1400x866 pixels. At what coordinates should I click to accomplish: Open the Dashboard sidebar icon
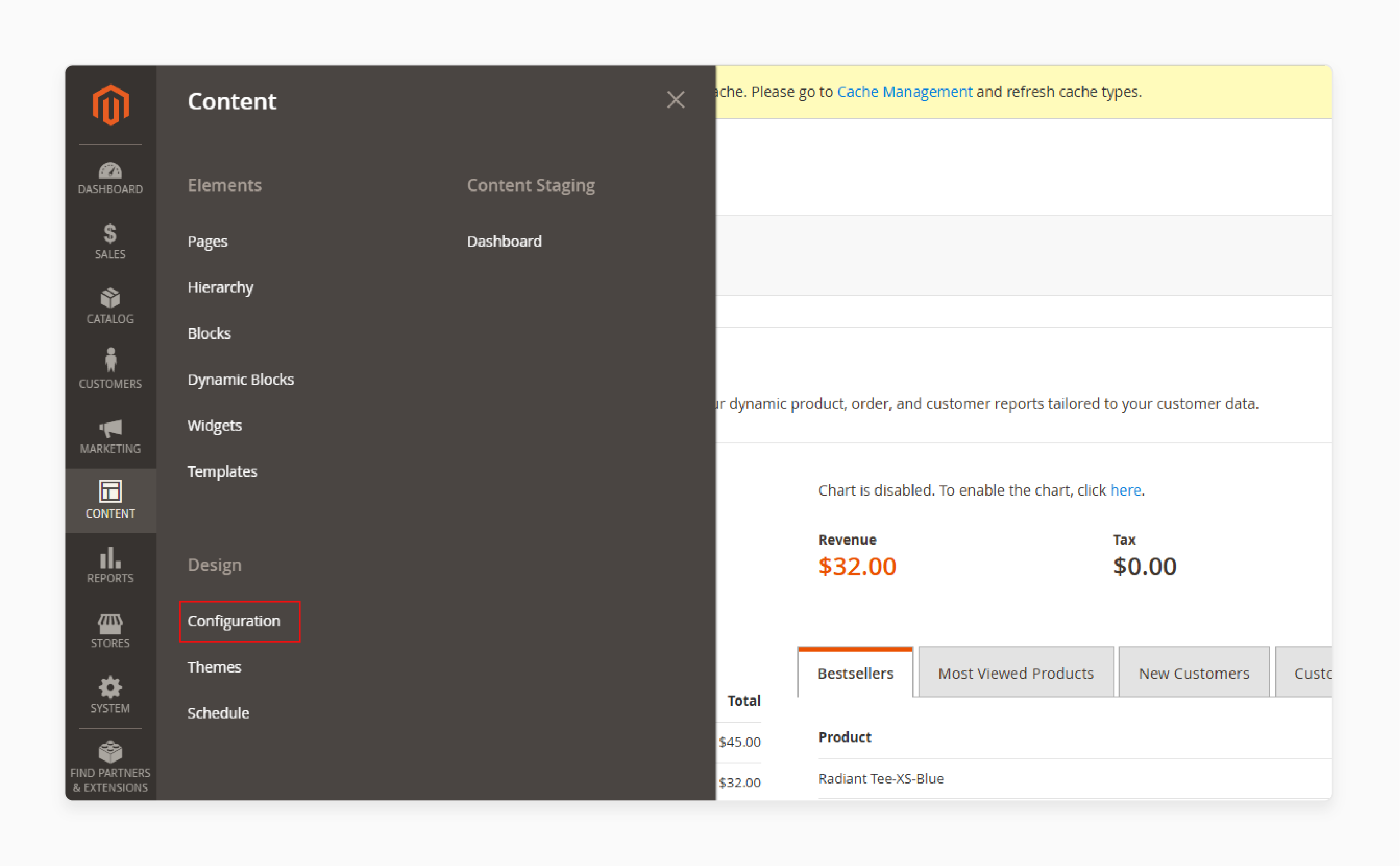[x=111, y=177]
